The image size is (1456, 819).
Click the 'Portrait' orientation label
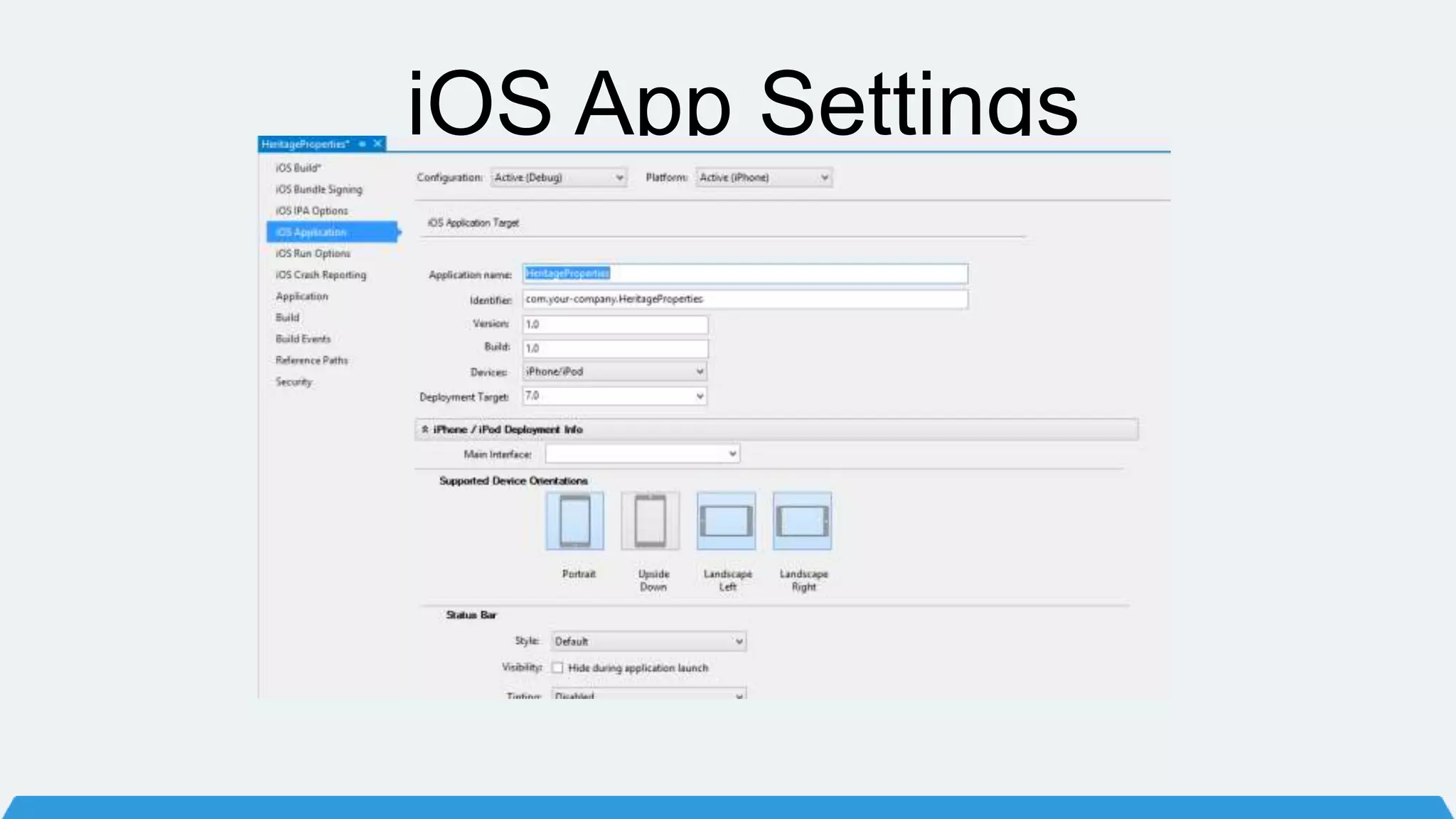point(579,574)
